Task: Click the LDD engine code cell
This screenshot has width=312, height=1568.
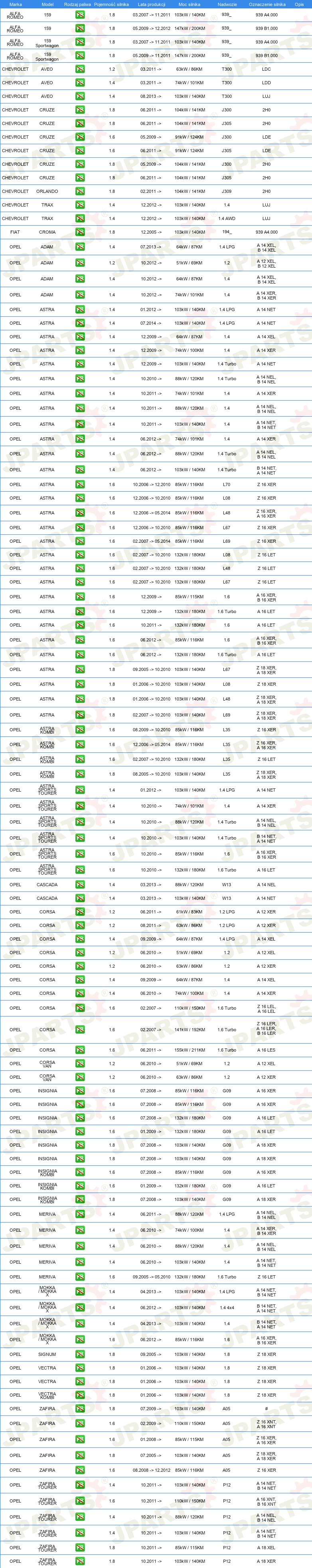Action: point(267,83)
